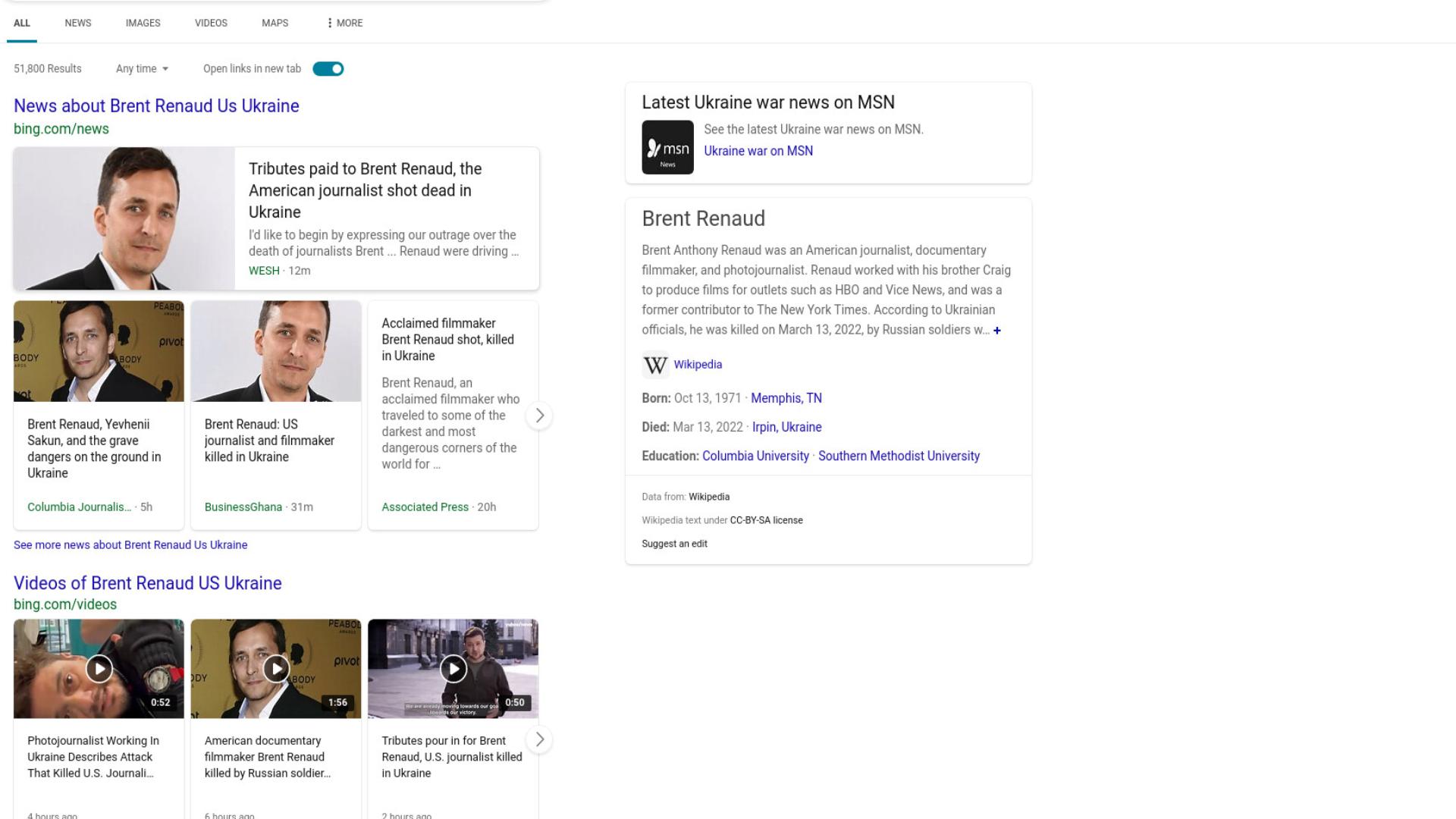This screenshot has width=1456, height=819.
Task: Open the Columbia University link
Action: (755, 456)
